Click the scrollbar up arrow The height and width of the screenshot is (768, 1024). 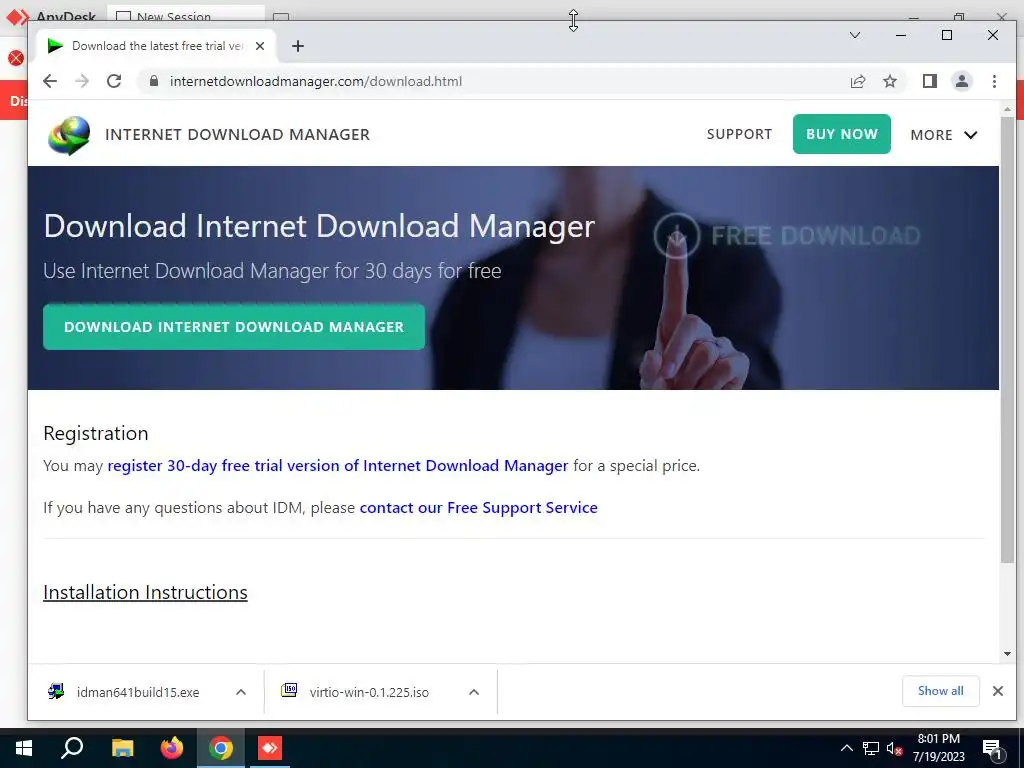[x=1007, y=110]
